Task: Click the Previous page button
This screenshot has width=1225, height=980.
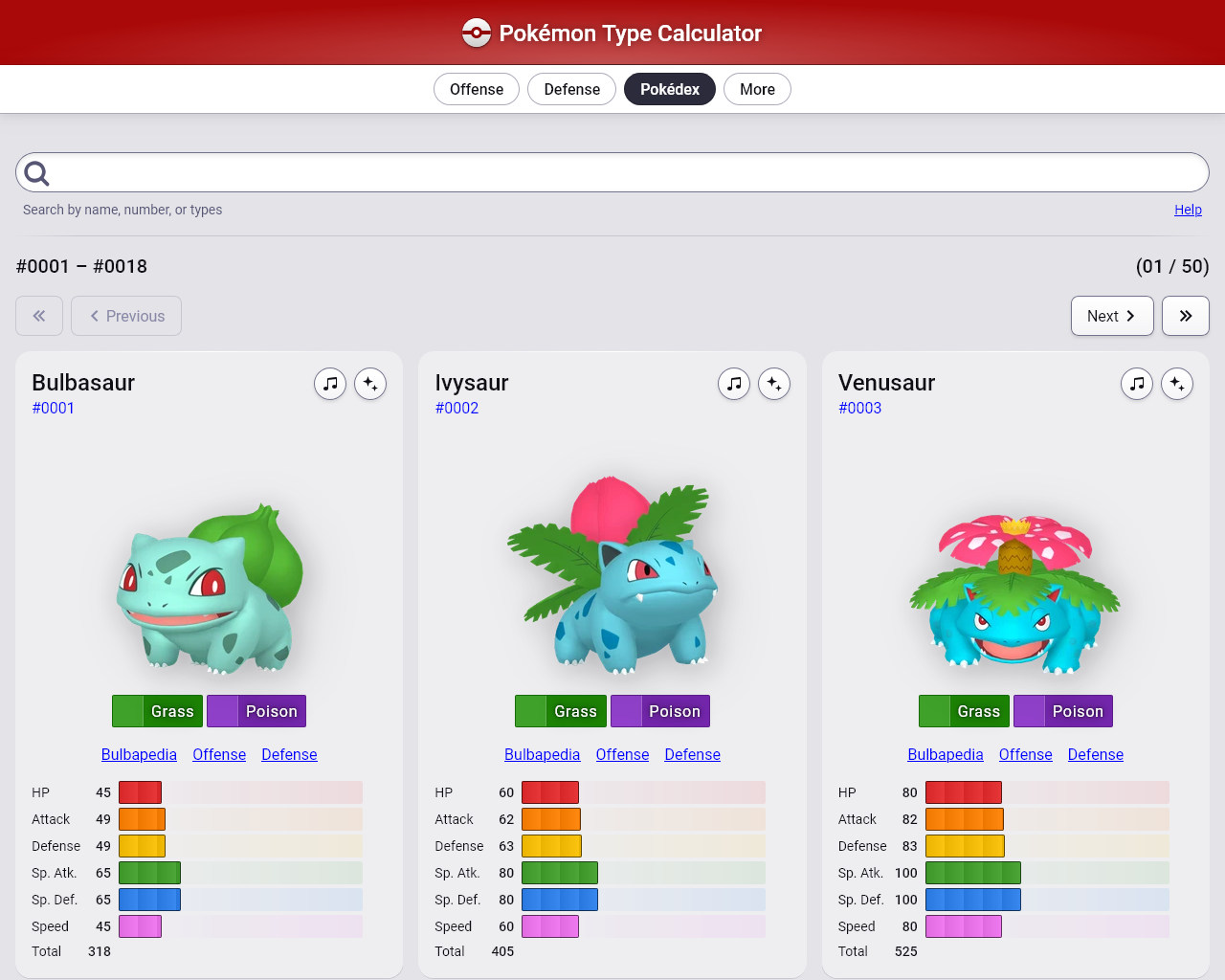Action: [x=126, y=316]
